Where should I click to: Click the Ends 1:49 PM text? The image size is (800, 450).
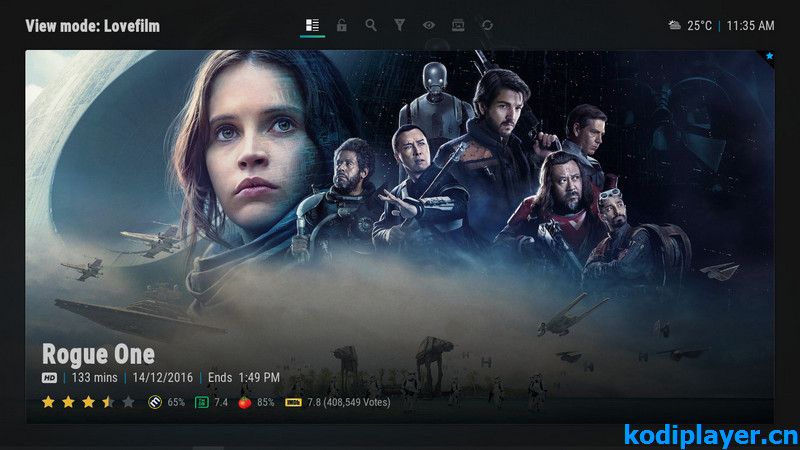[x=244, y=378]
